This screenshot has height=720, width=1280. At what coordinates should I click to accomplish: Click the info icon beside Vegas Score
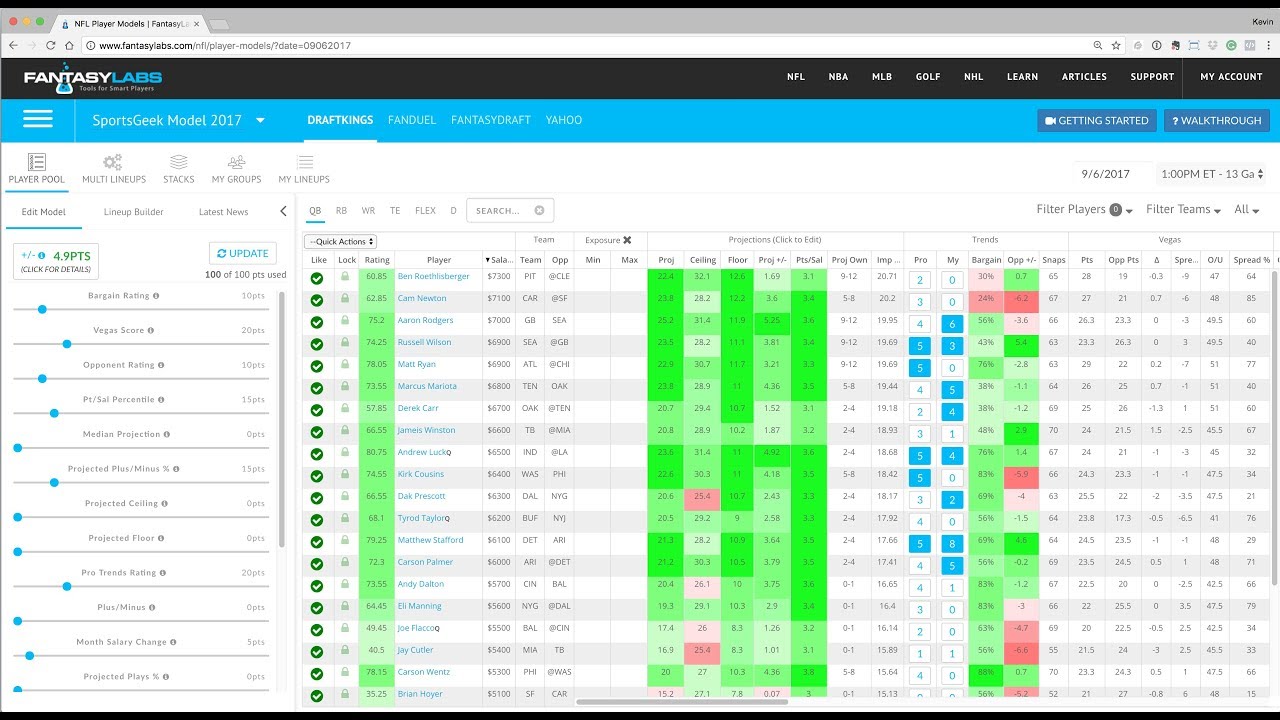point(153,330)
